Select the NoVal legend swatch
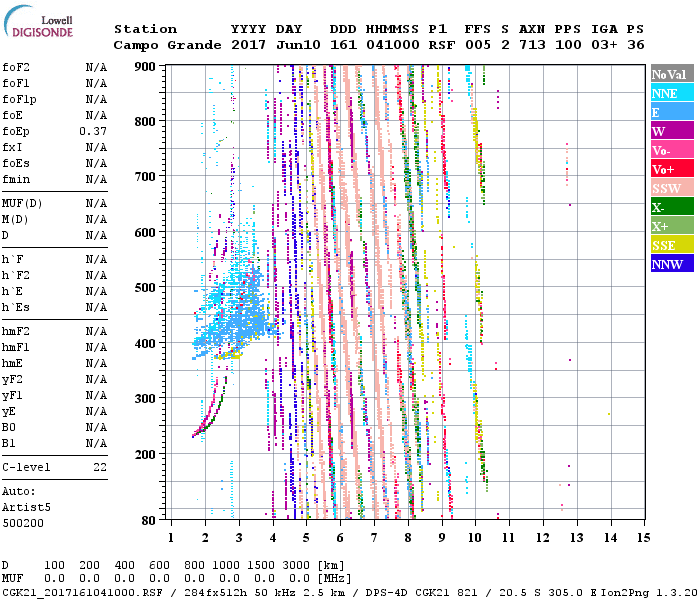 (672, 74)
